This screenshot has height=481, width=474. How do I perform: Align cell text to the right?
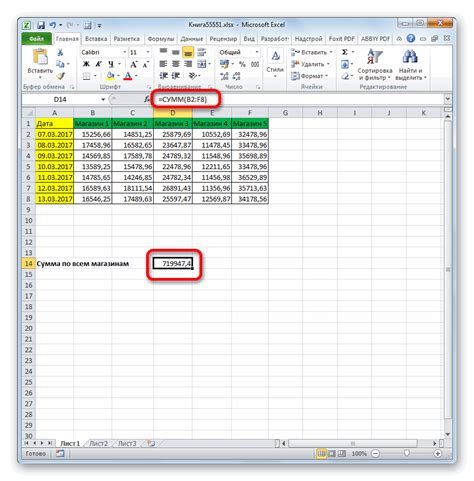coord(188,64)
